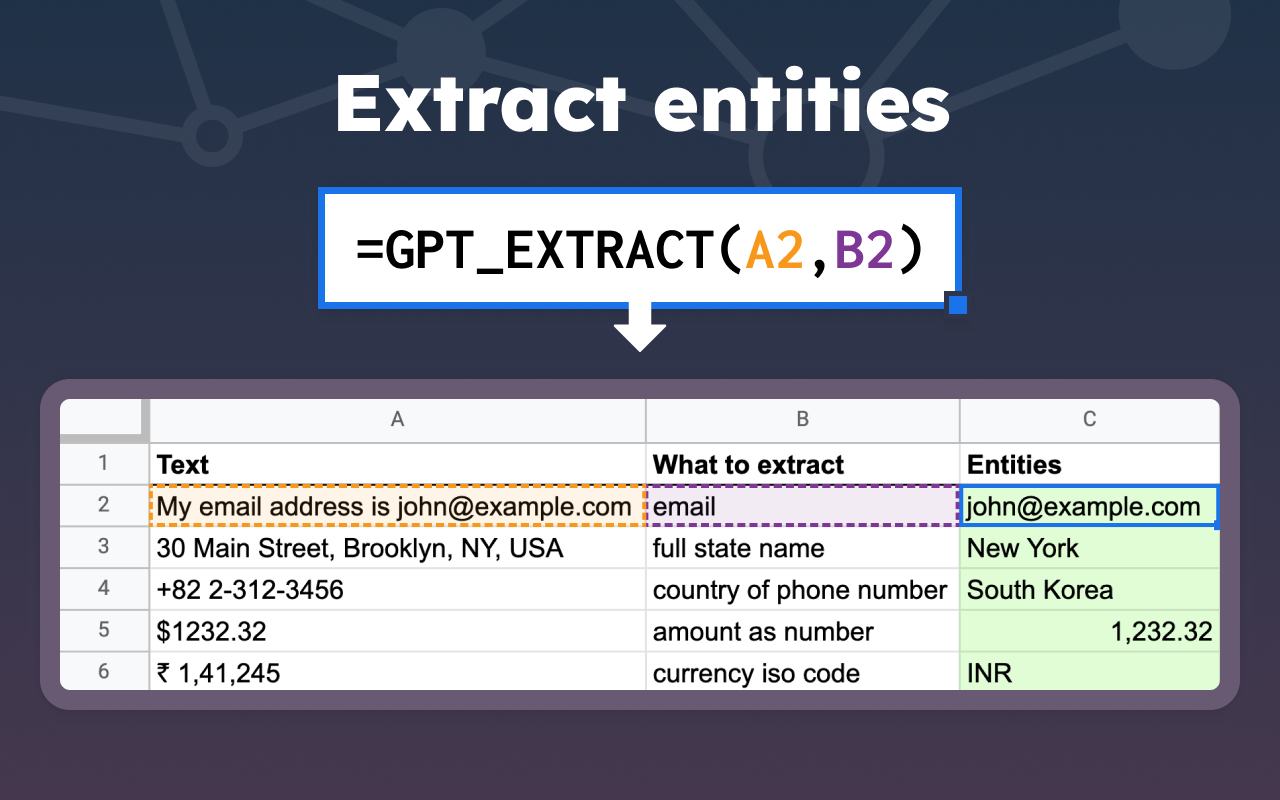Click the =GPT_EXTRACT(A2,B2) formula box
Viewport: 1280px width, 800px height.
coord(639,248)
